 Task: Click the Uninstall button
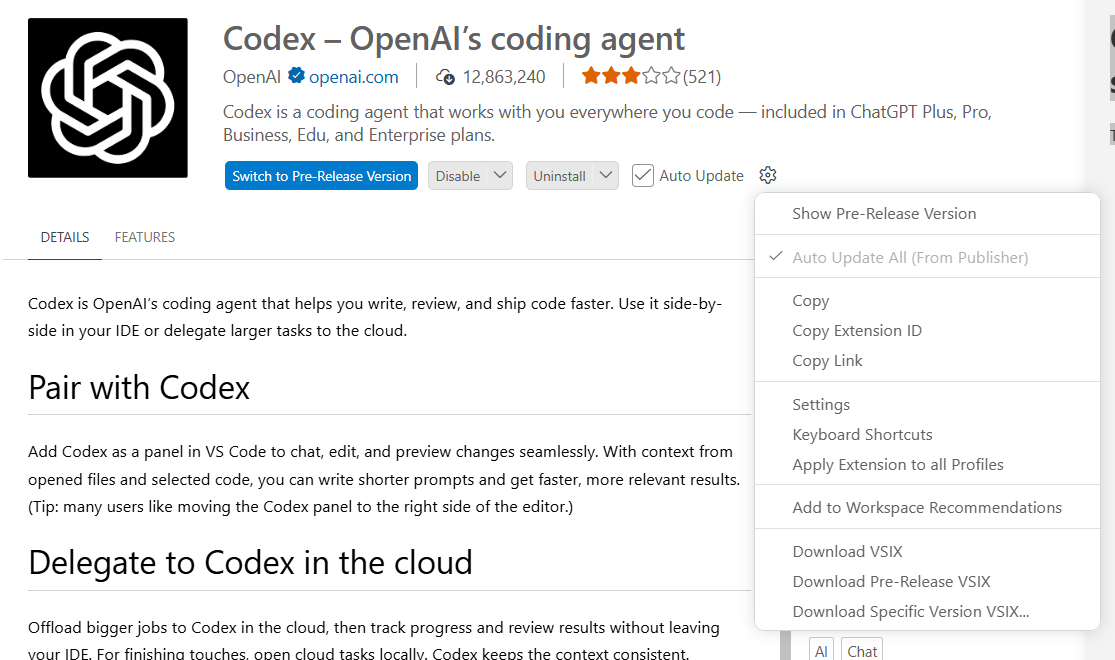click(x=559, y=176)
